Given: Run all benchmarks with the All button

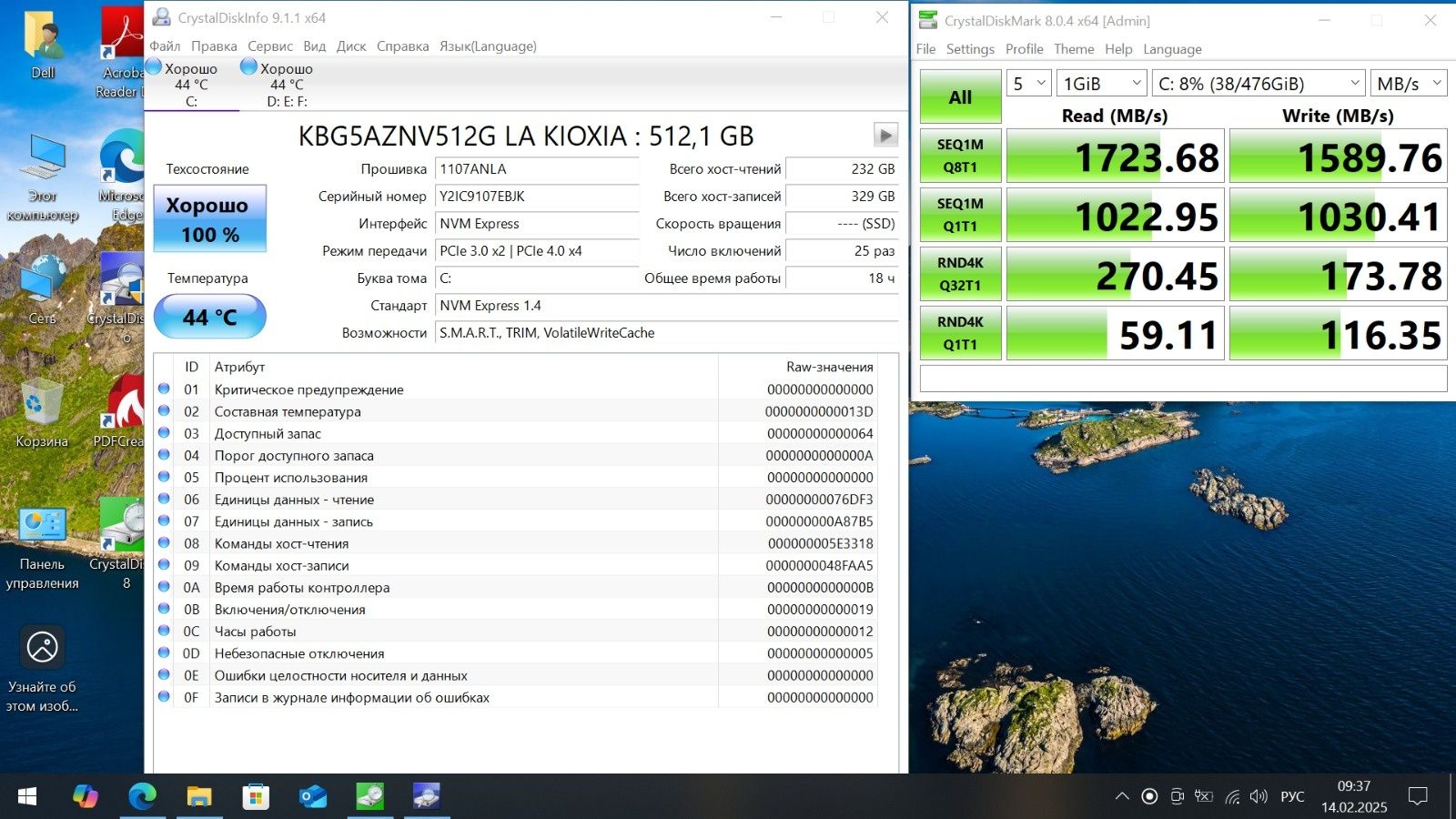Looking at the screenshot, I should click(x=960, y=96).
